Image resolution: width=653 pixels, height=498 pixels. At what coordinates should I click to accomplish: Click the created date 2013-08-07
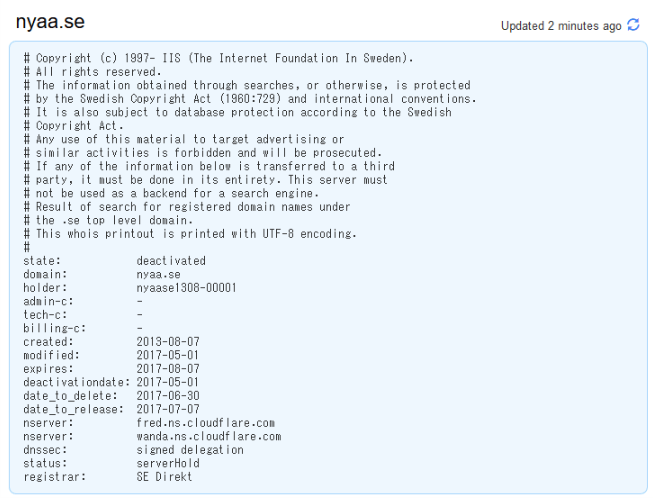168,341
